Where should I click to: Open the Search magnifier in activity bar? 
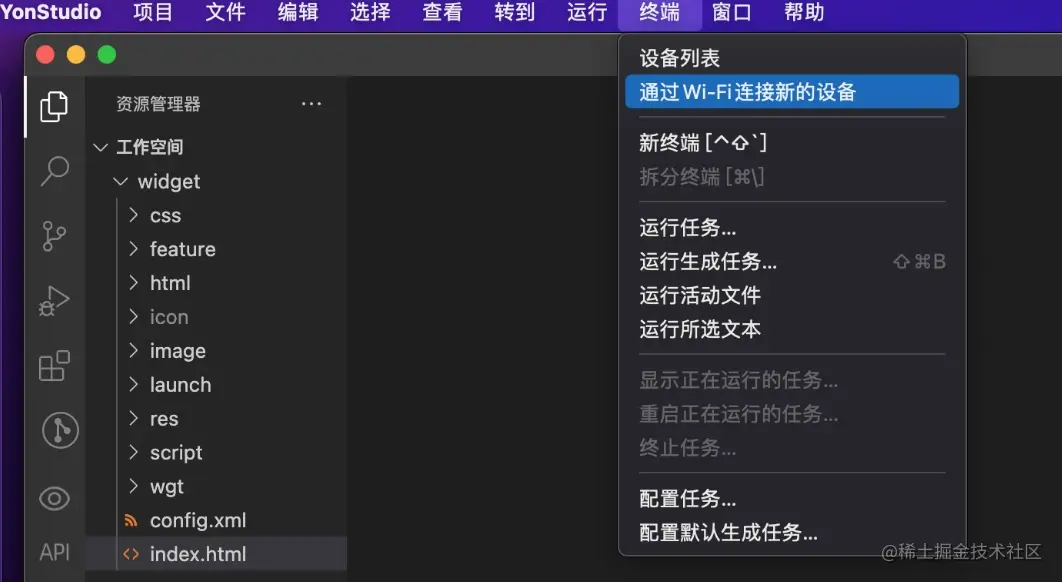(x=54, y=171)
